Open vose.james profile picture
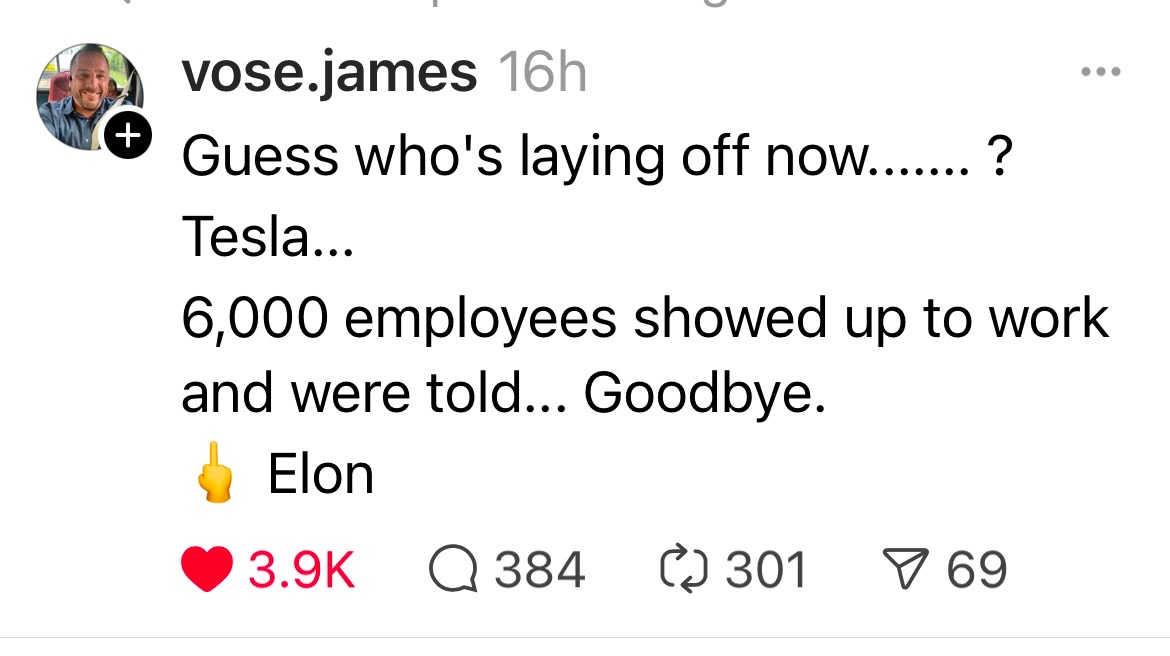1170x656 pixels. tap(88, 94)
